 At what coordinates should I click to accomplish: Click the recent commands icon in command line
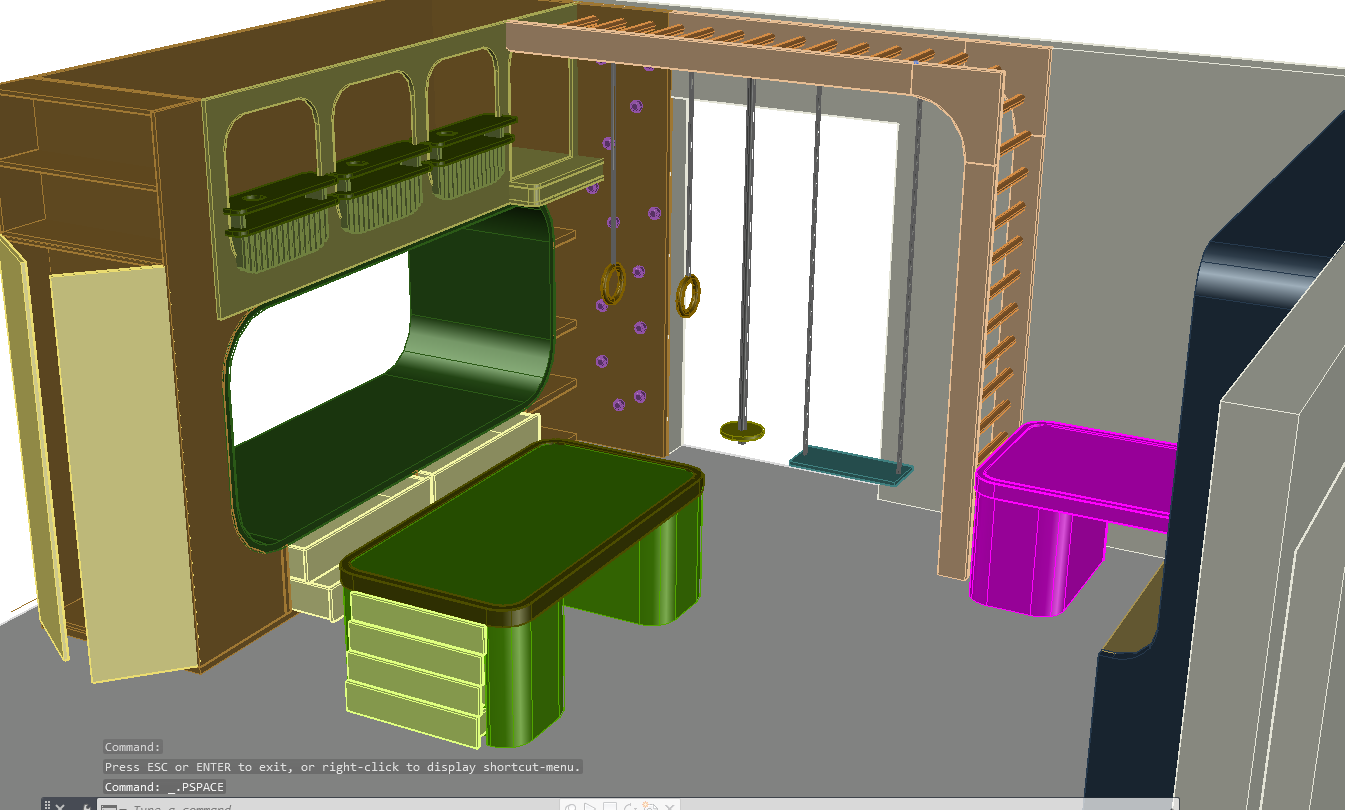(x=109, y=807)
